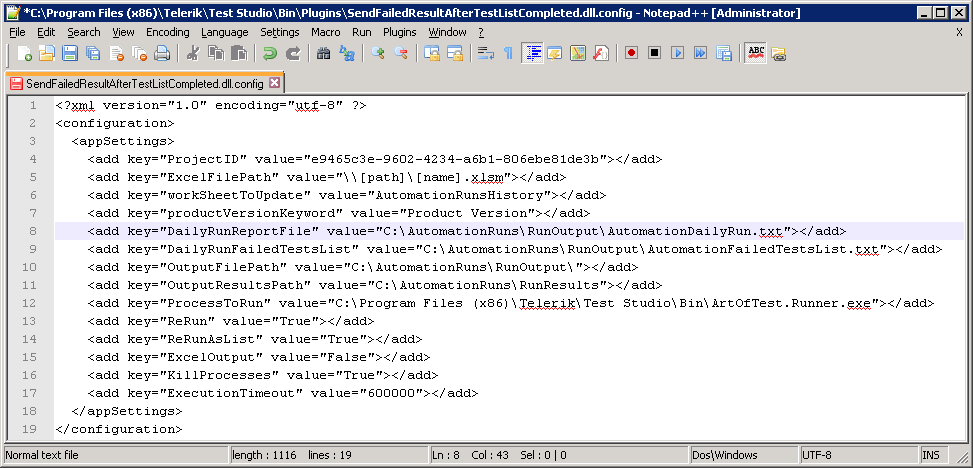Viewport: 973px width, 468px height.
Task: Click the Stop Recording square button
Action: 655,53
